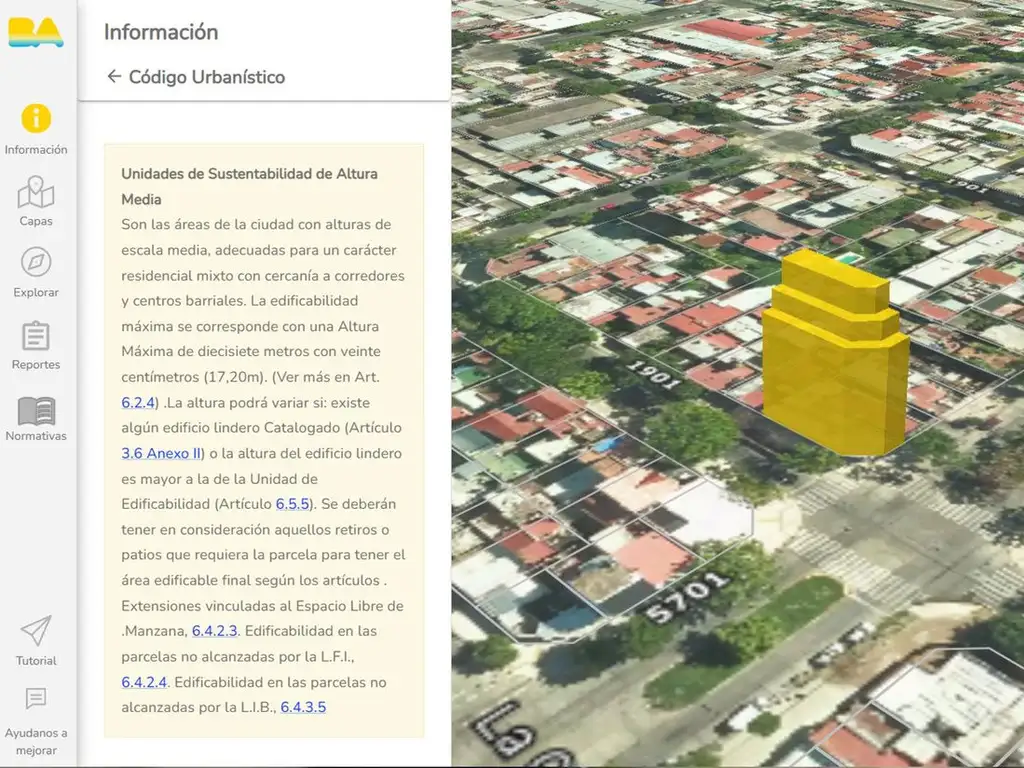Open the Reportes clipboard section

click(36, 345)
